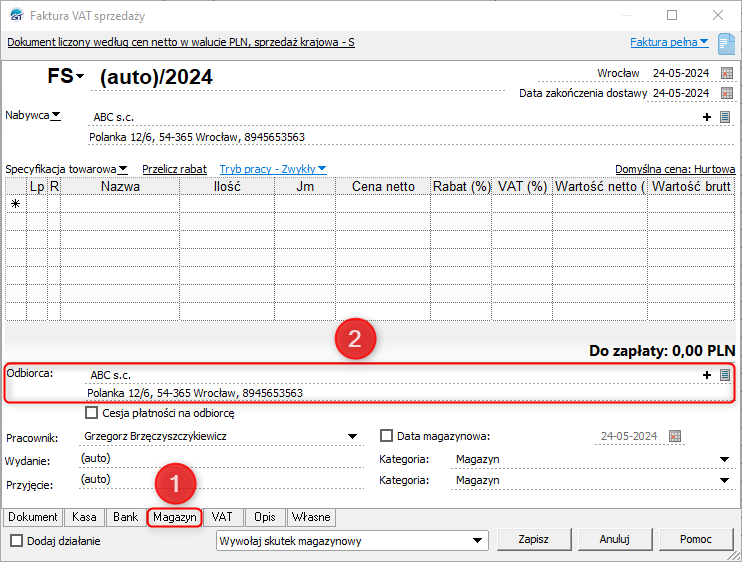Click the document icon next to Faktura pełna
The image size is (742, 562).
(x=726, y=42)
